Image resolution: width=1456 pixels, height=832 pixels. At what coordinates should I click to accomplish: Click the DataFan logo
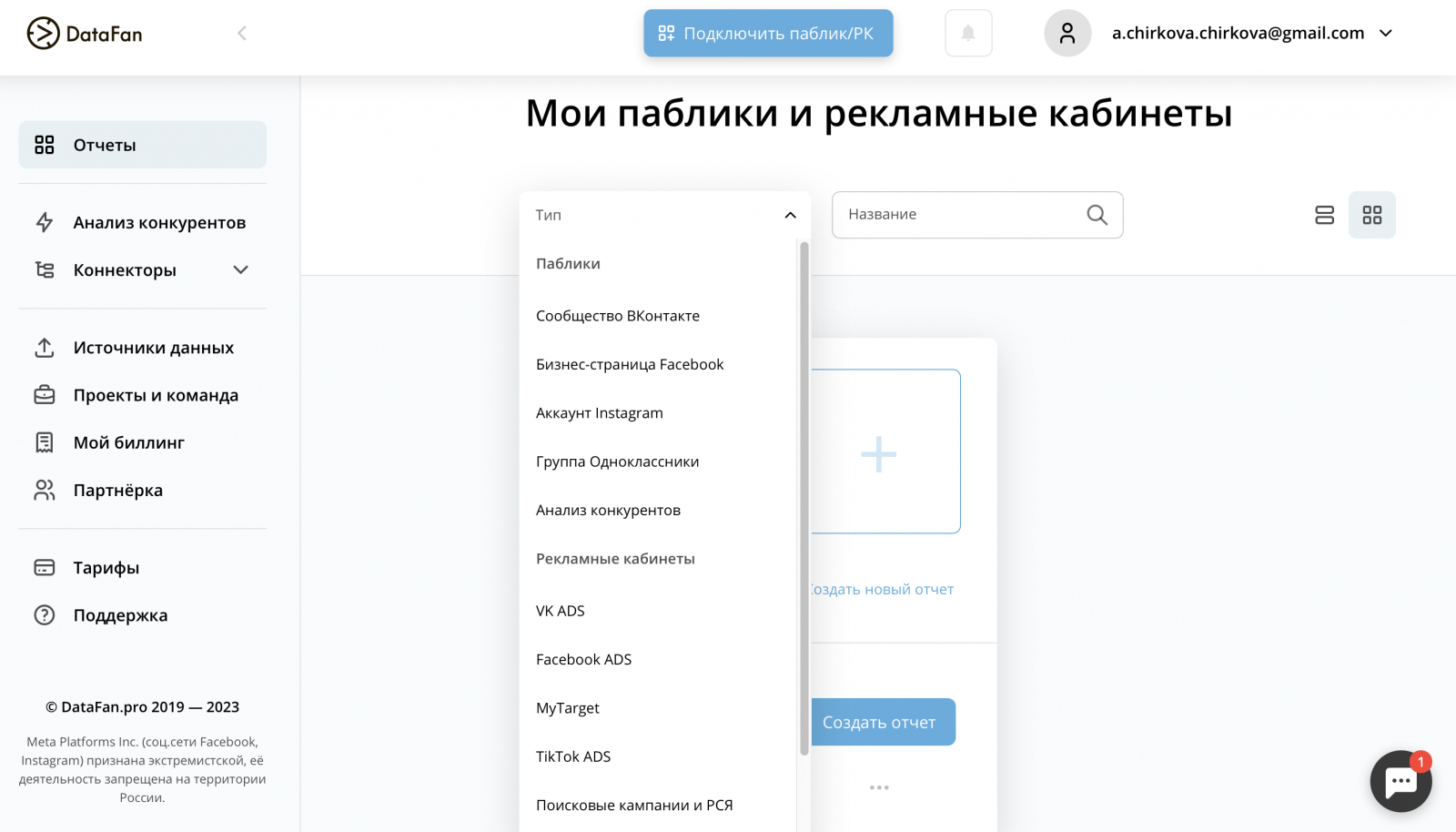point(85,34)
